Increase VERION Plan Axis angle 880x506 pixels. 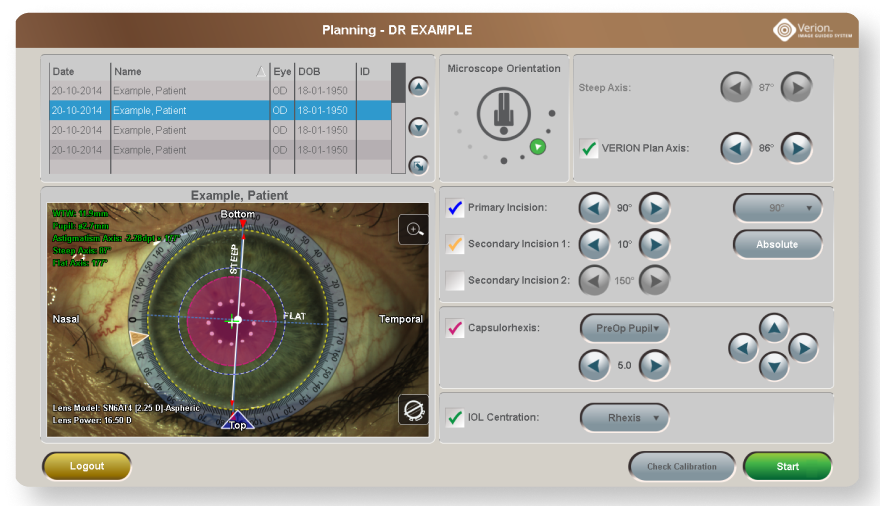point(796,148)
